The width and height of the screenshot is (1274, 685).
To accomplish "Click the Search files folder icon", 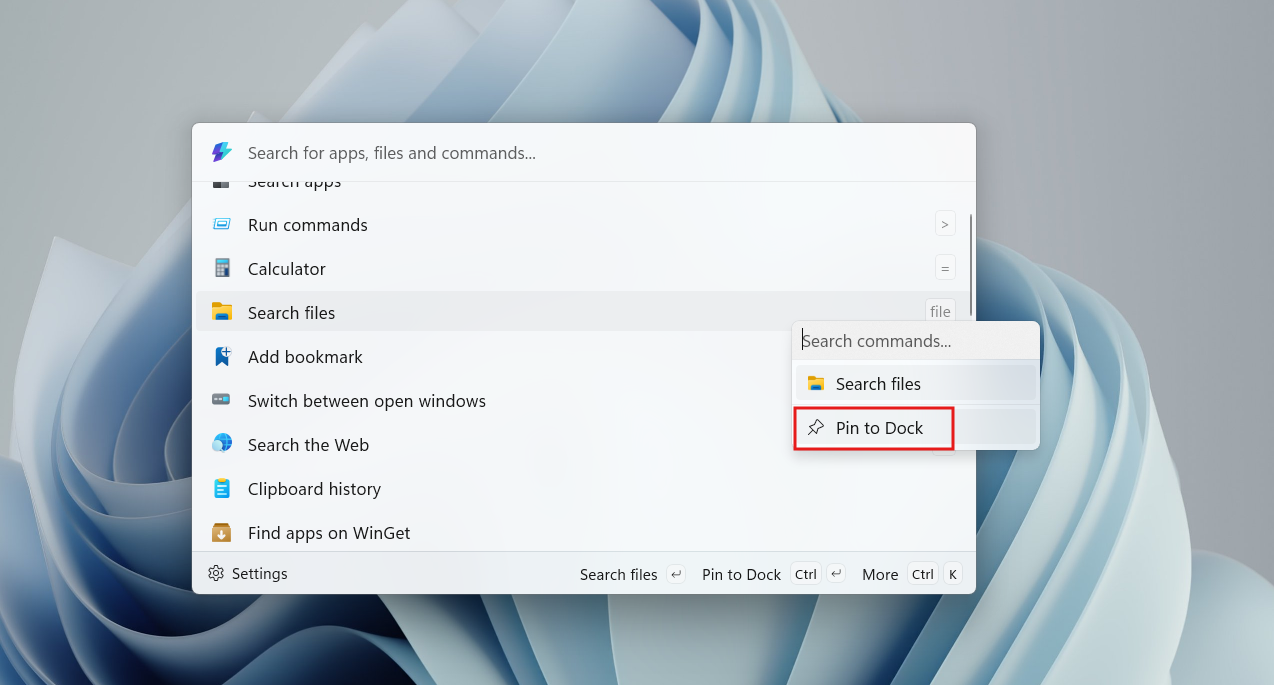I will click(x=221, y=312).
